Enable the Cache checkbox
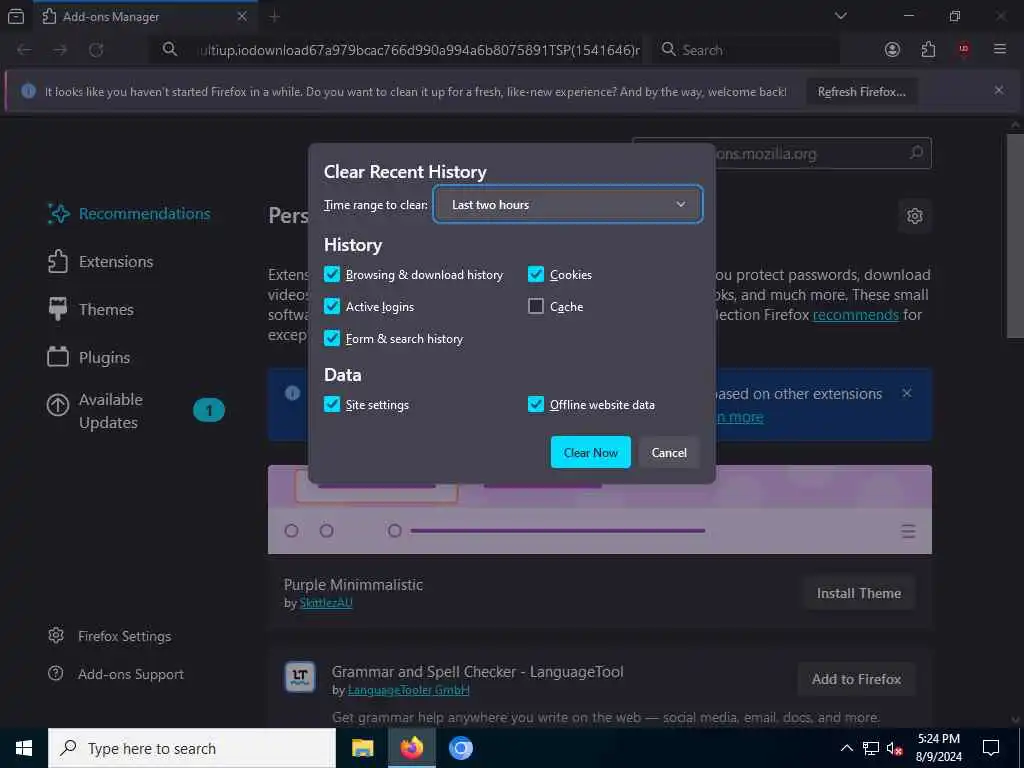Viewport: 1024px width, 768px height. point(536,306)
